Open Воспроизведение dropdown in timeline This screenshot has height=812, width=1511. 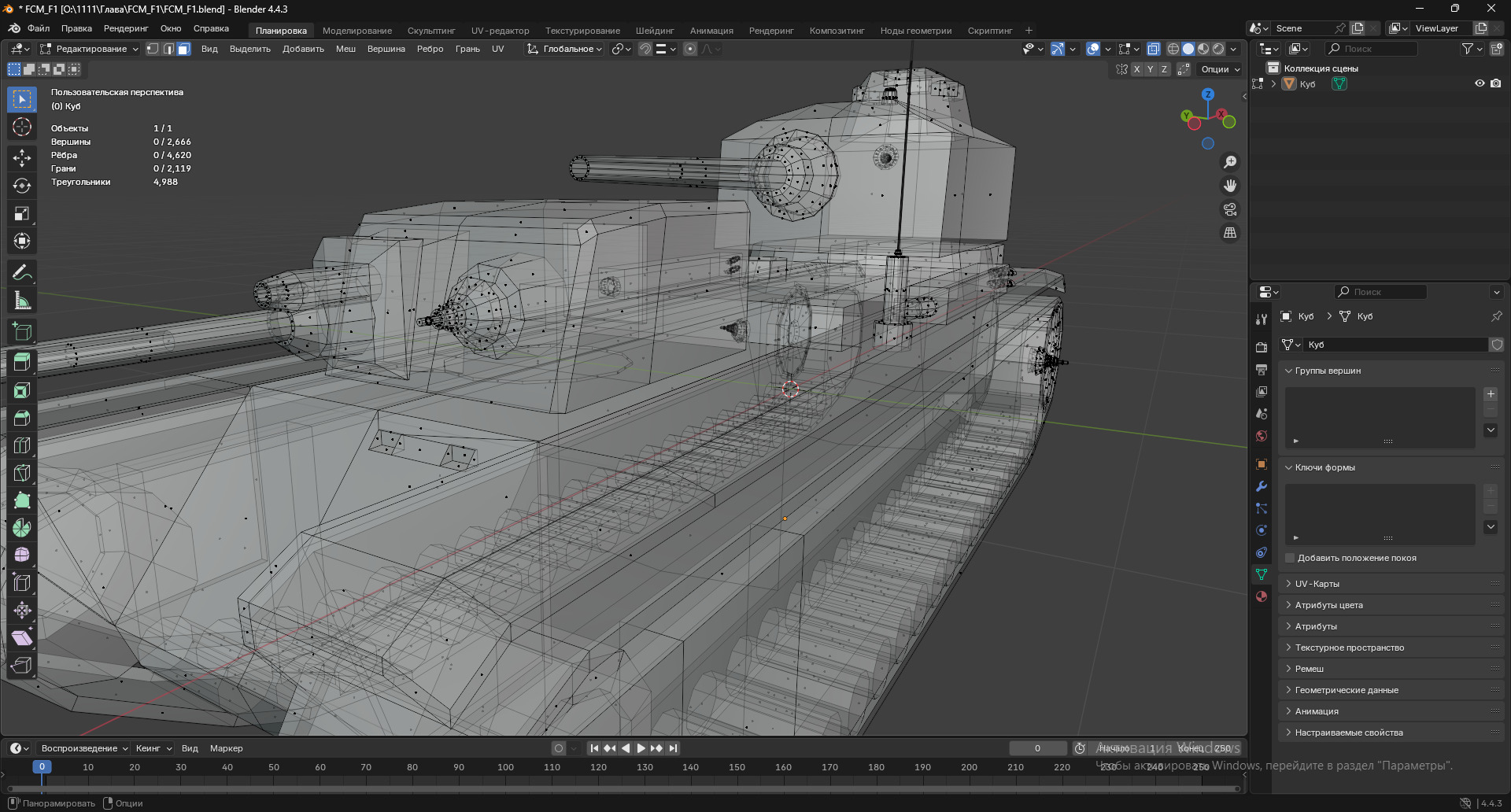coord(84,748)
